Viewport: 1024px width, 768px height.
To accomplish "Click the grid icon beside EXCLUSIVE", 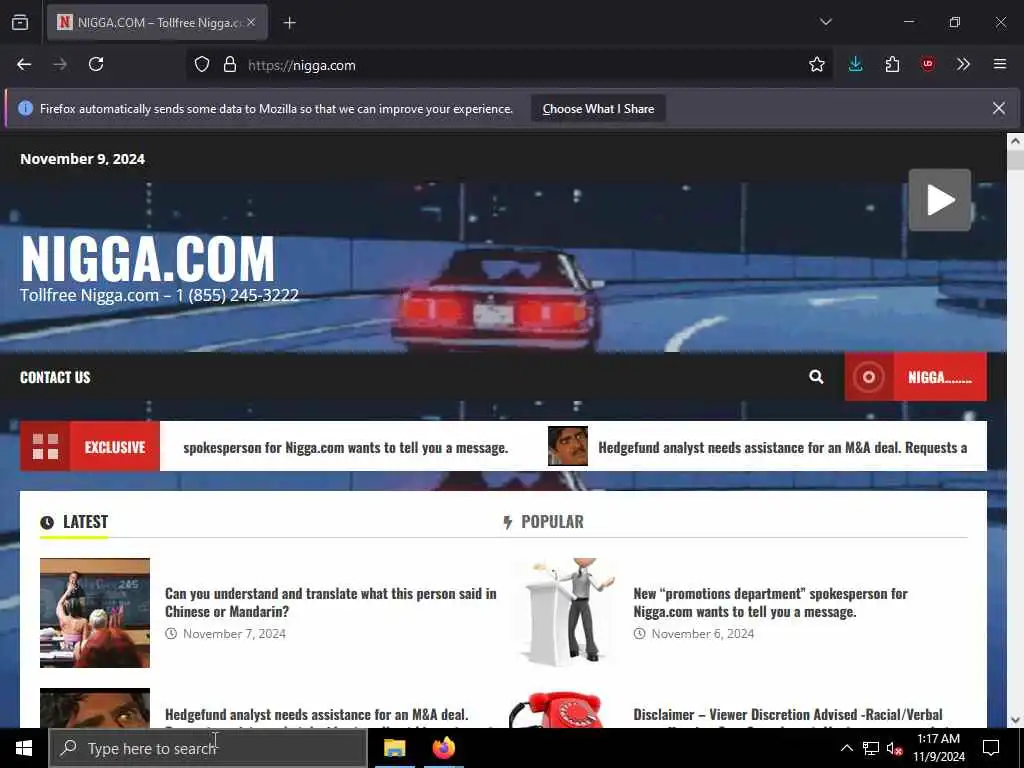I will pyautogui.click(x=45, y=447).
